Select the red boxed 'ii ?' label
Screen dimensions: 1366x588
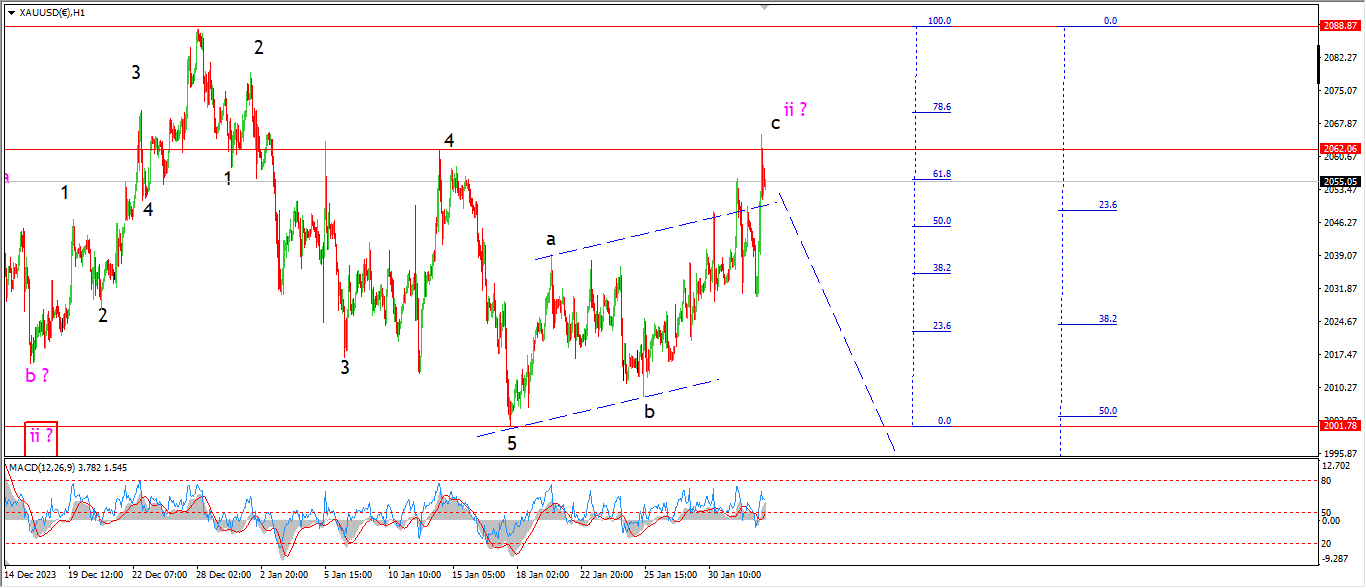[x=42, y=436]
